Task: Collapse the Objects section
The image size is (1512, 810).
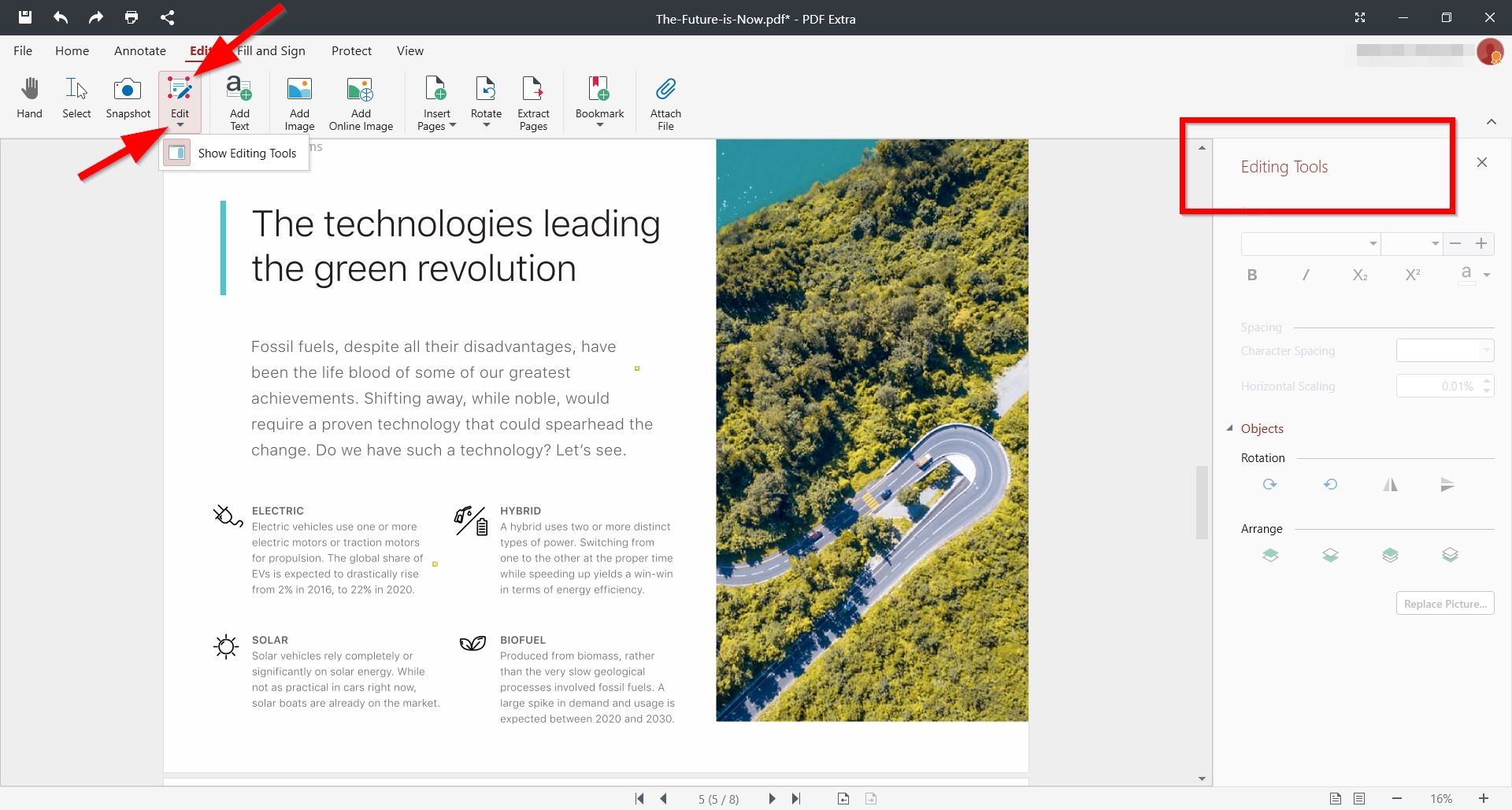Action: (x=1230, y=428)
